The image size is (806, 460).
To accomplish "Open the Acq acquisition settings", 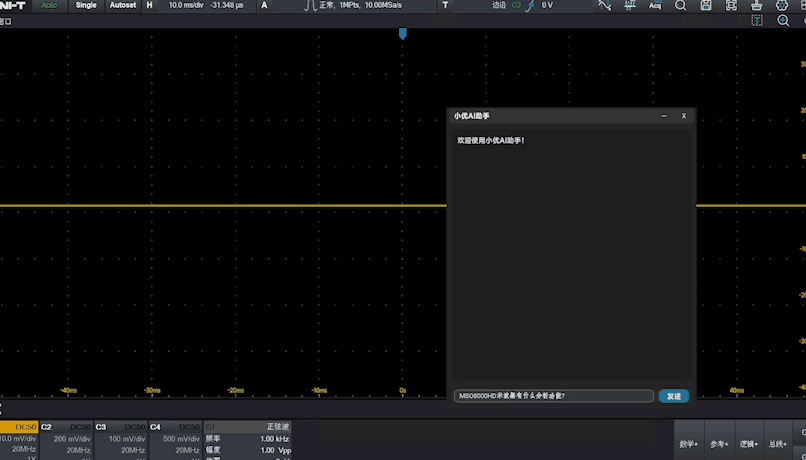I will click(x=655, y=5).
